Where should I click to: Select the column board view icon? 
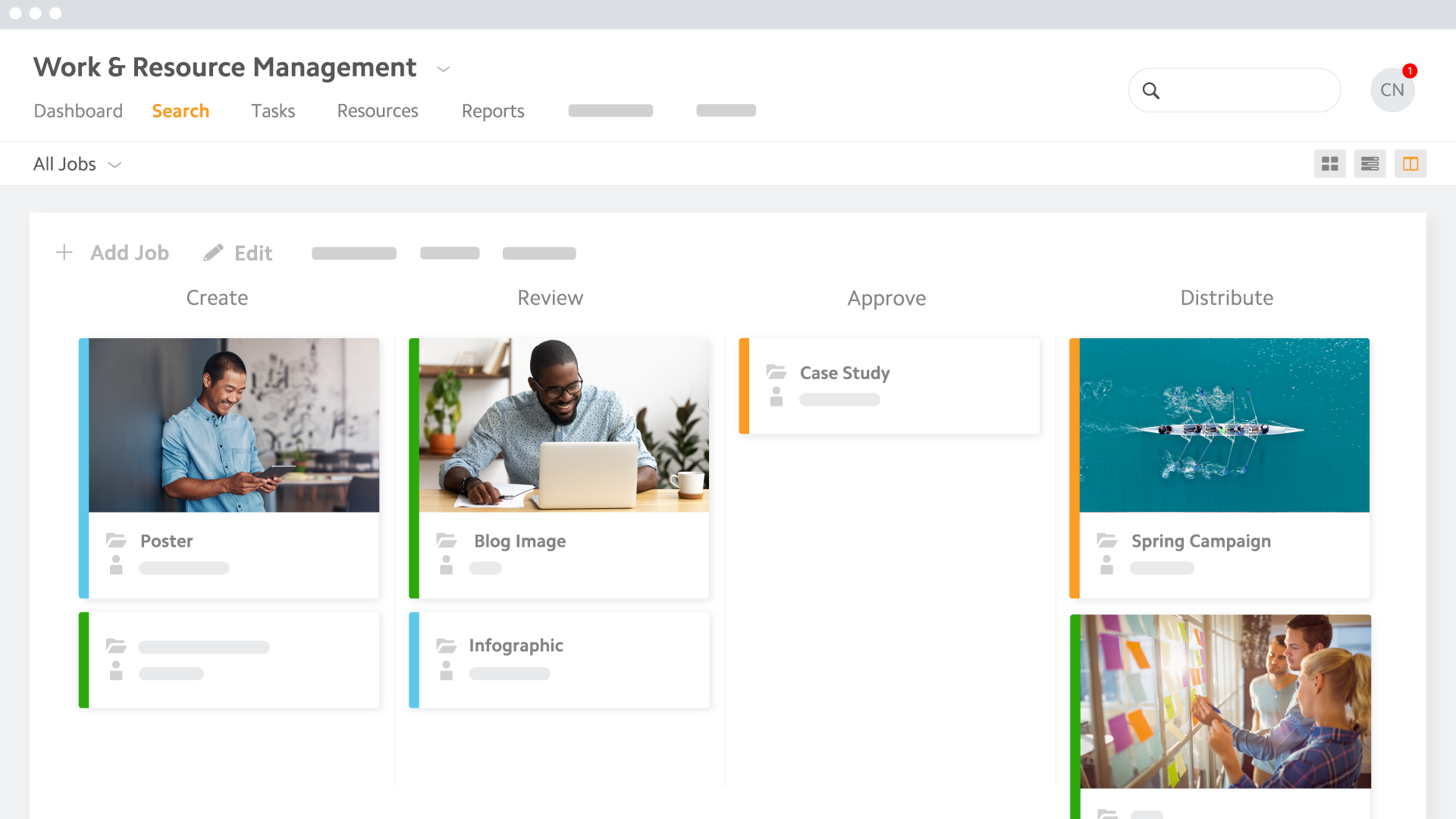1410,163
